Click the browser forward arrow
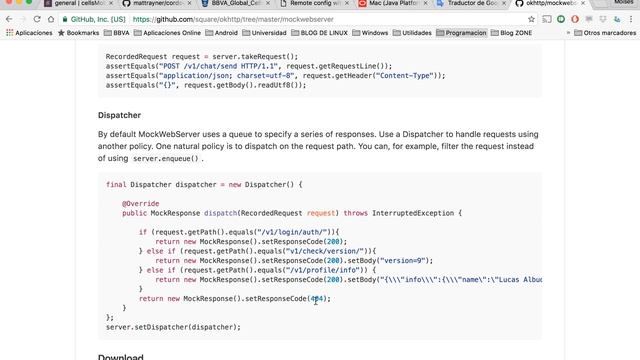The image size is (640, 360). coord(23,19)
